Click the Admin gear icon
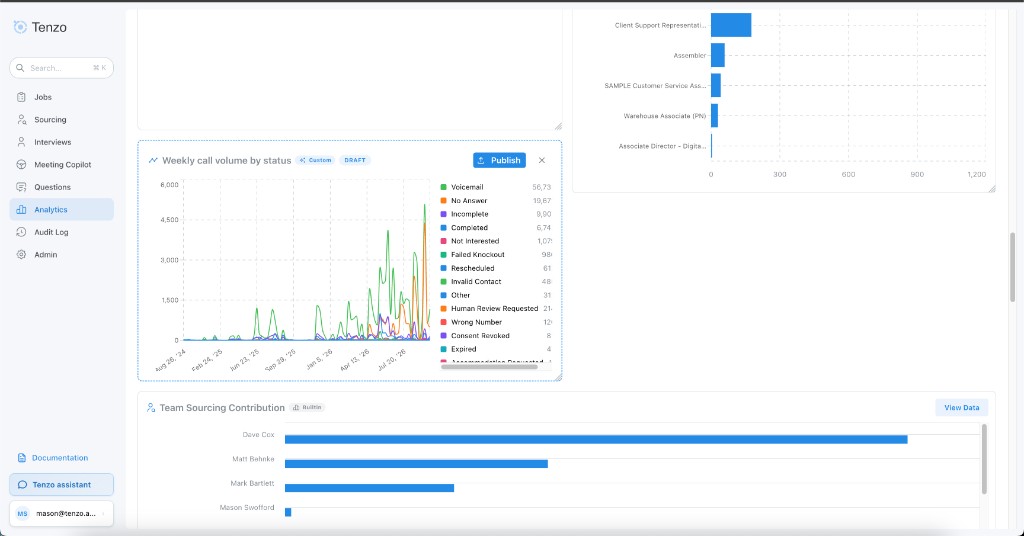Viewport: 1024px width, 536px height. coord(22,255)
